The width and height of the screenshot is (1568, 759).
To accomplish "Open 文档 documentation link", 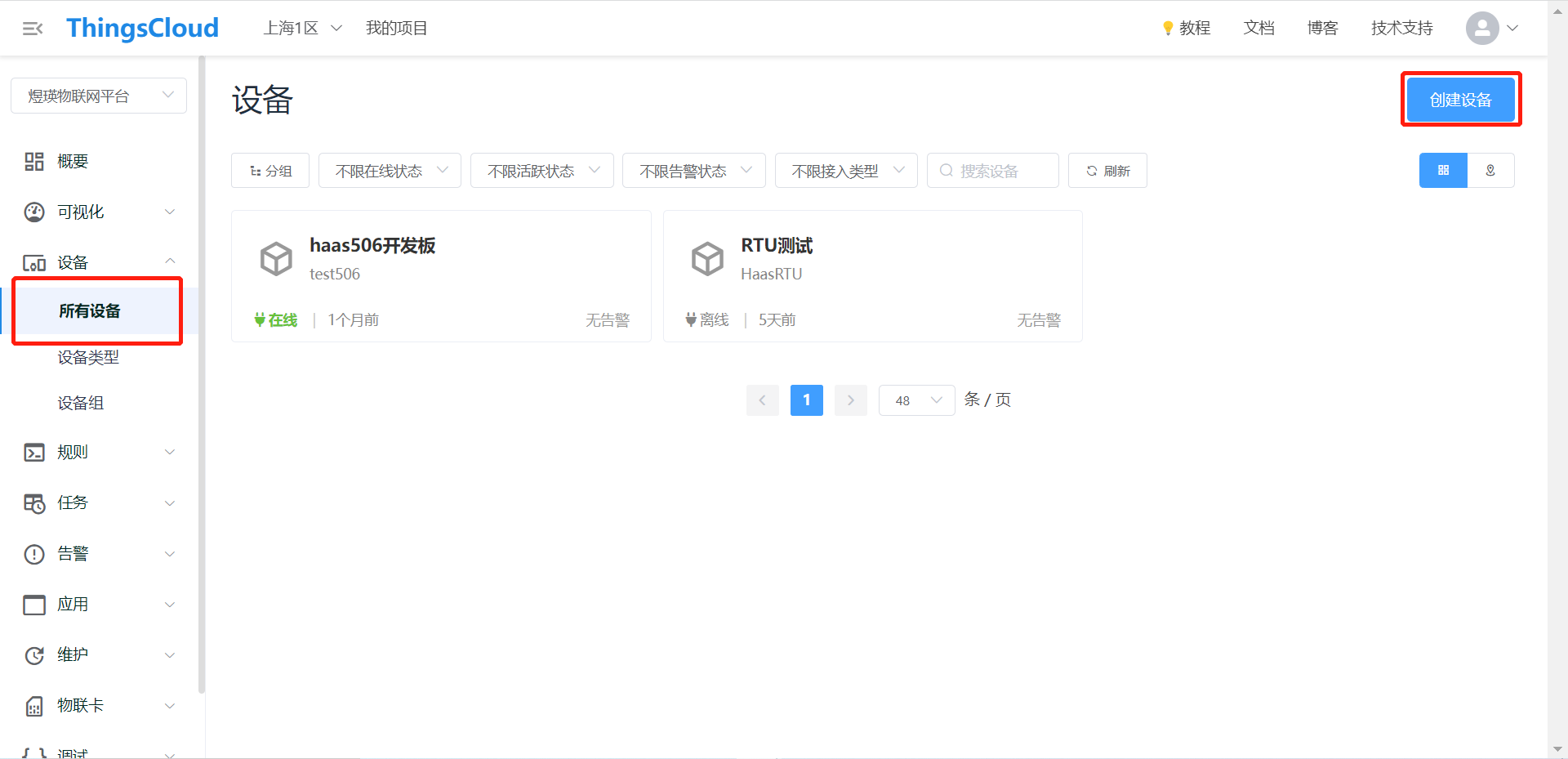I will click(x=1258, y=29).
